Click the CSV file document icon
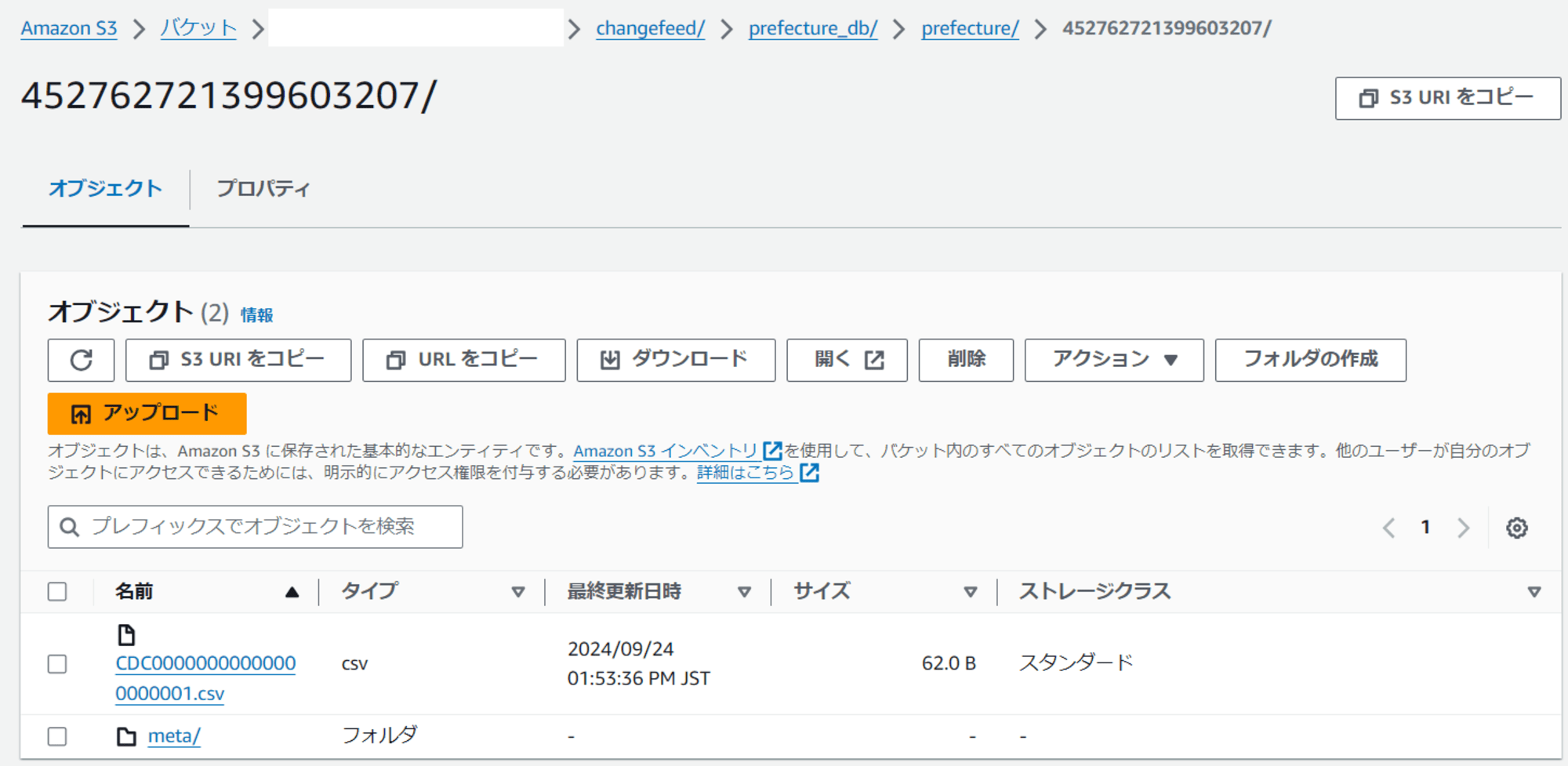Screen dimensions: 1568x766 point(126,634)
